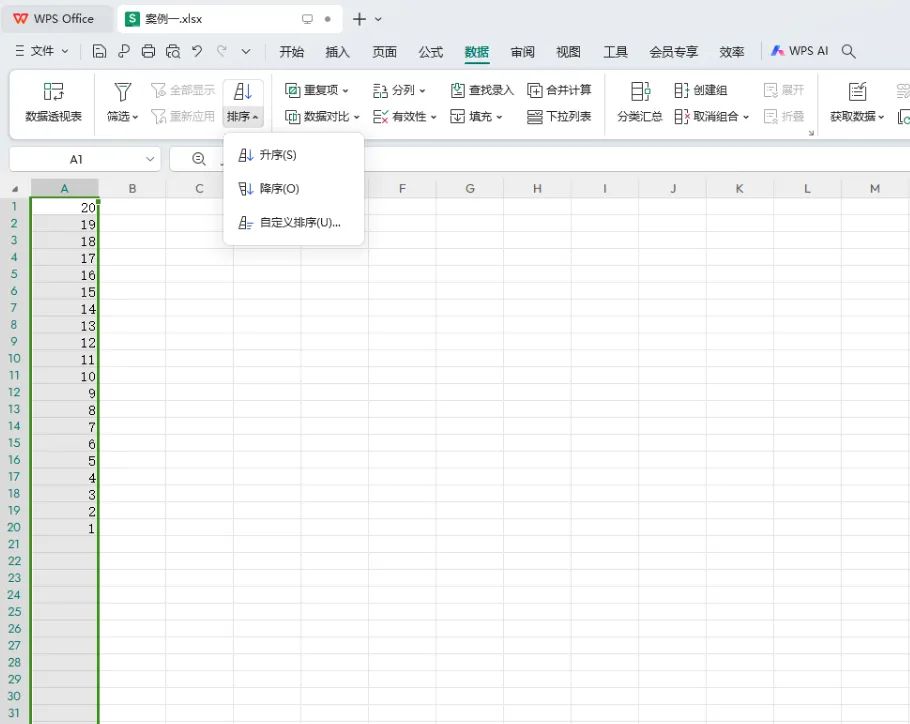The width and height of the screenshot is (910, 724).
Task: Click cell containing value 11
Action: coord(64,359)
